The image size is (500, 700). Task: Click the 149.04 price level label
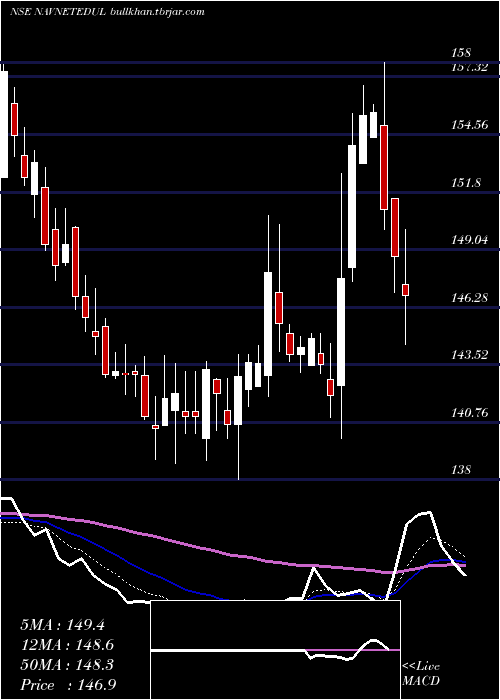coord(469,240)
